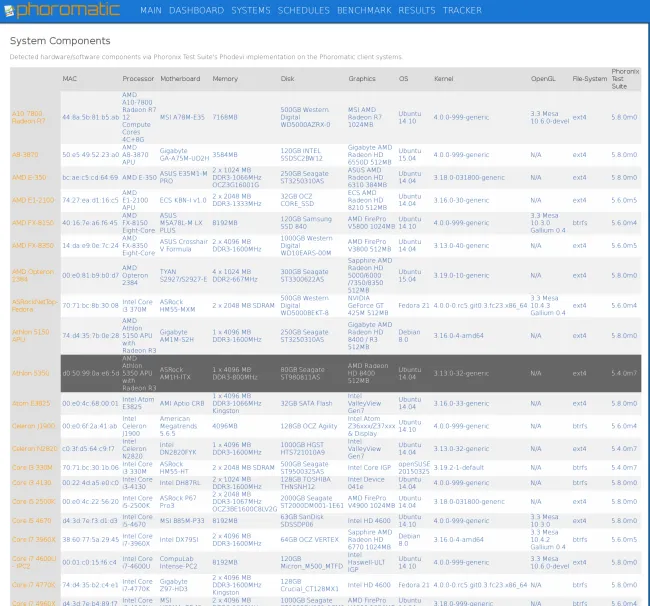Click the ECS KBN-I v1.0 motherboard cell
Viewport: 650px width, 606px height.
coord(183,200)
